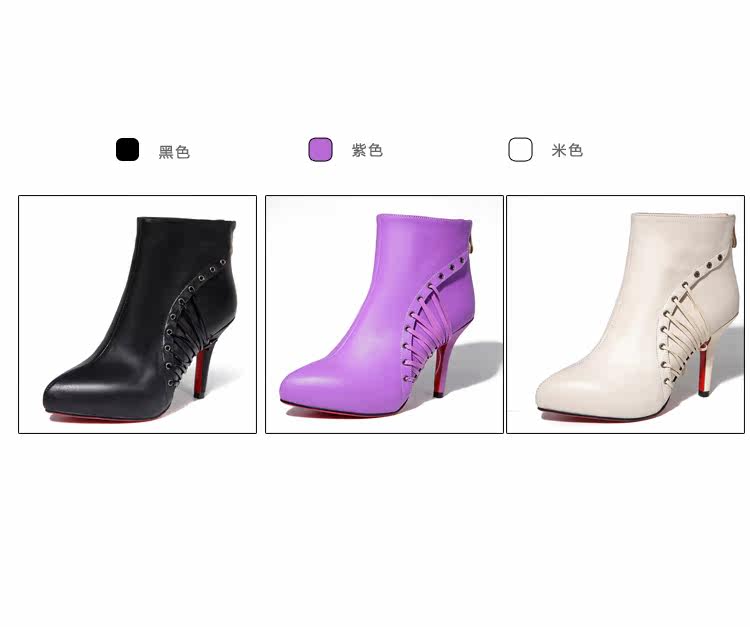
Task: Click the 紫色 label text
Action: click(367, 150)
